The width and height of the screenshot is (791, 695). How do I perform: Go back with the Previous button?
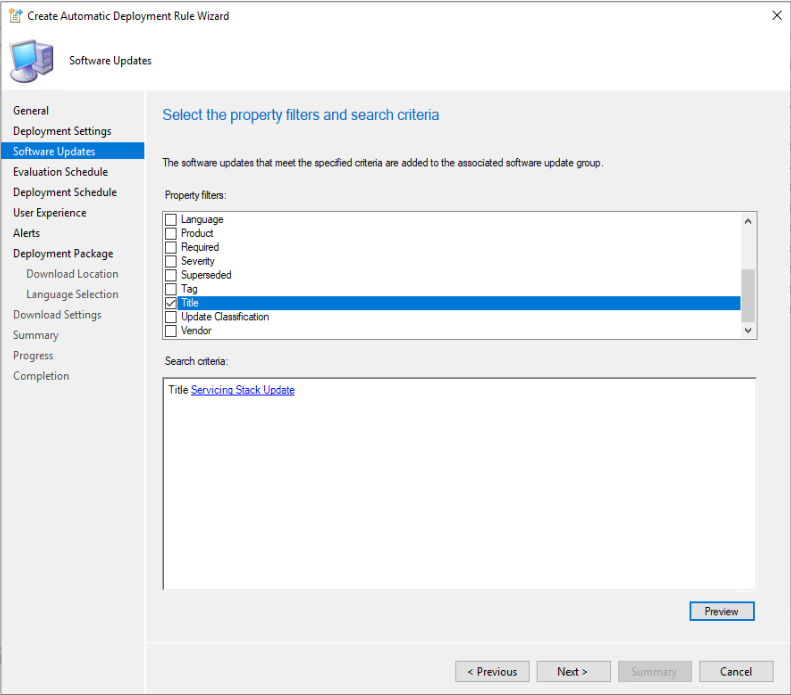coord(492,672)
